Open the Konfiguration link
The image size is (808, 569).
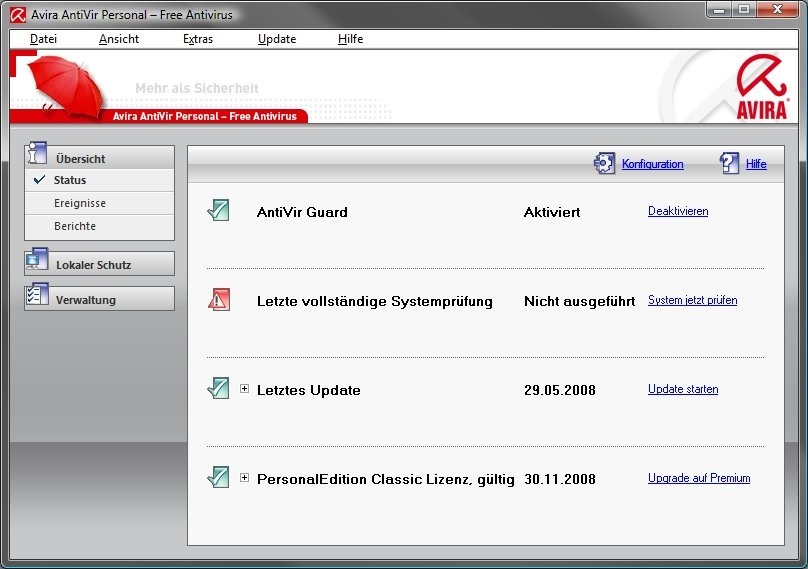coord(652,164)
